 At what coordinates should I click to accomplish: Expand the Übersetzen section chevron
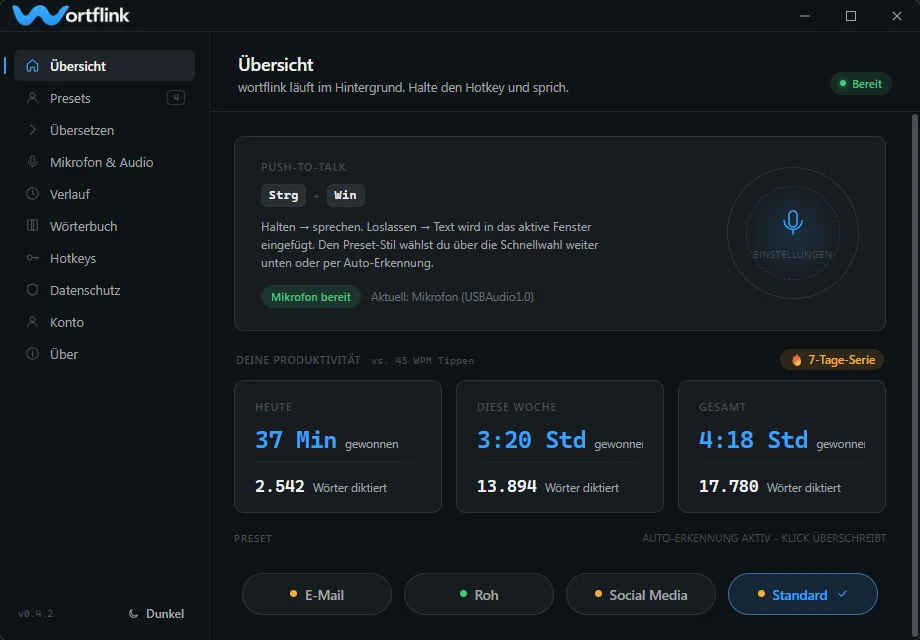tap(33, 130)
